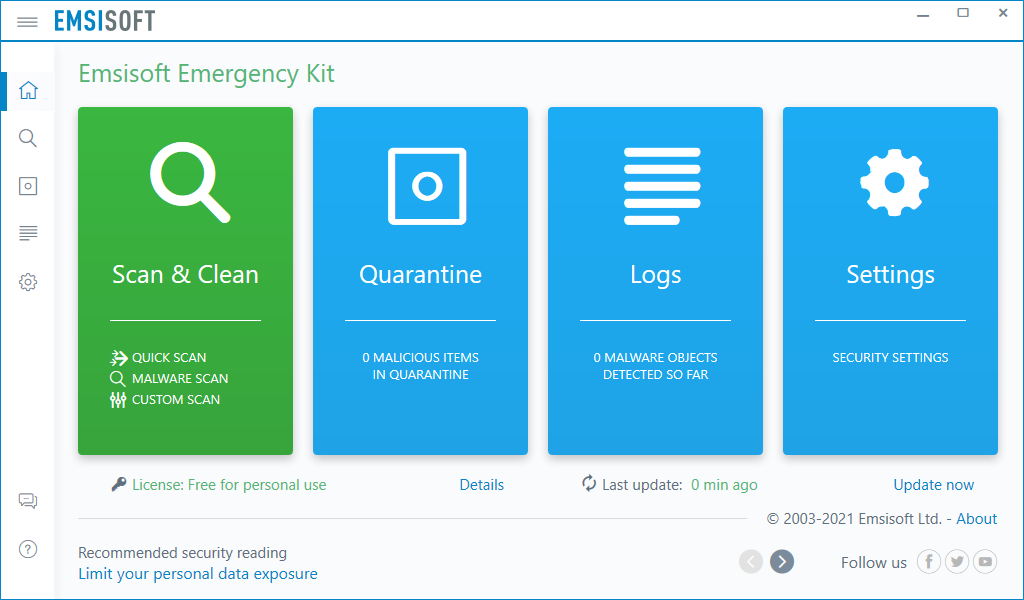Image resolution: width=1024 pixels, height=600 pixels.
Task: Open Settings from sidebar gear icon
Action: [x=28, y=282]
